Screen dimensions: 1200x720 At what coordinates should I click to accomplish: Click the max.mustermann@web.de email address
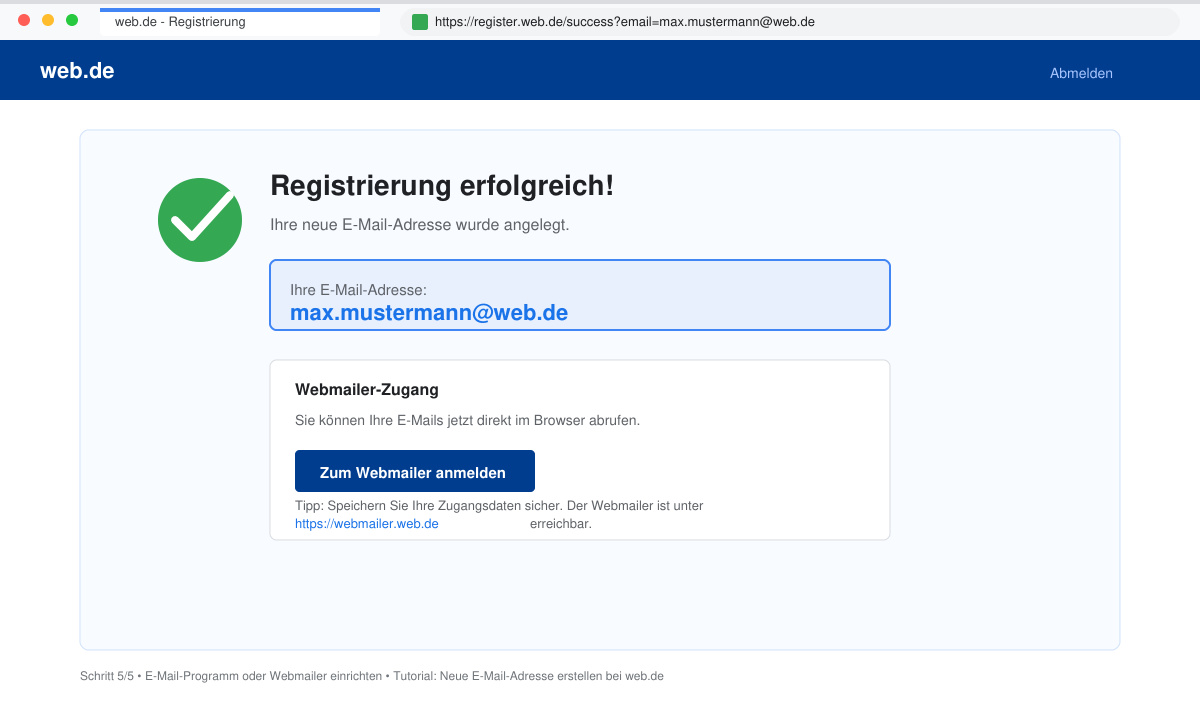coord(429,312)
